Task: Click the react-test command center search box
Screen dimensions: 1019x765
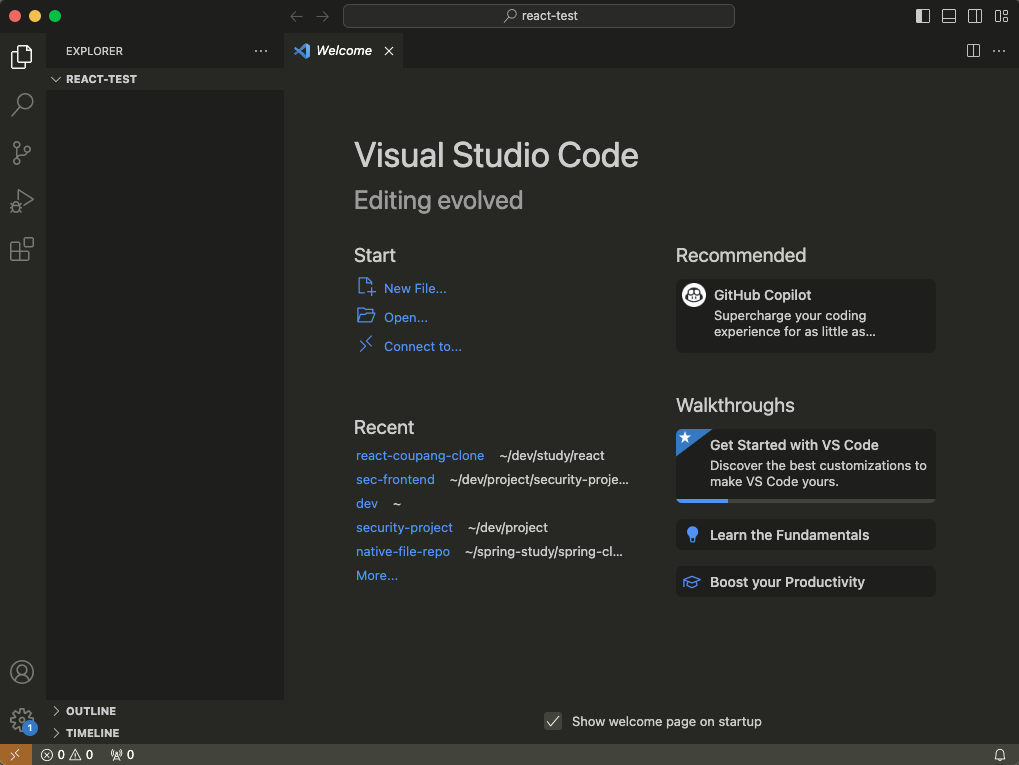Action: (x=539, y=16)
